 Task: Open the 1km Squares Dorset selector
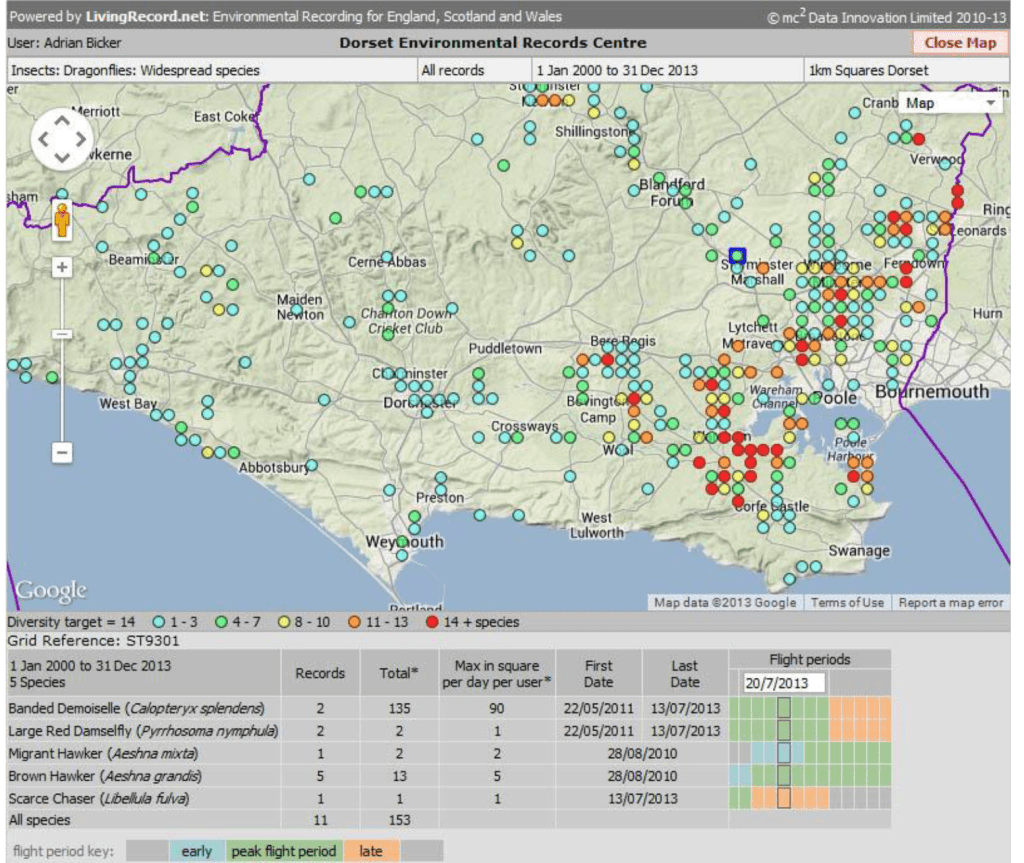pyautogui.click(x=904, y=71)
